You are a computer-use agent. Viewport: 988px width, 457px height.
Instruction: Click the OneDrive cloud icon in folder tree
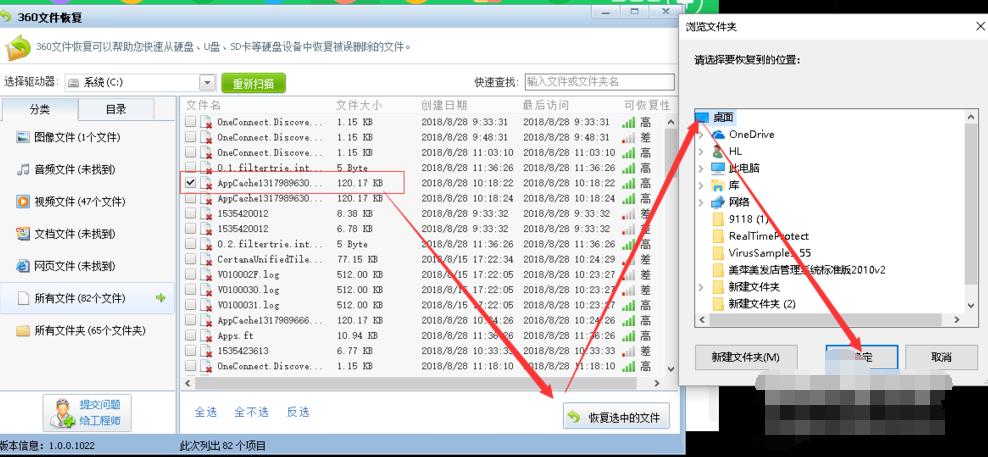click(x=718, y=134)
